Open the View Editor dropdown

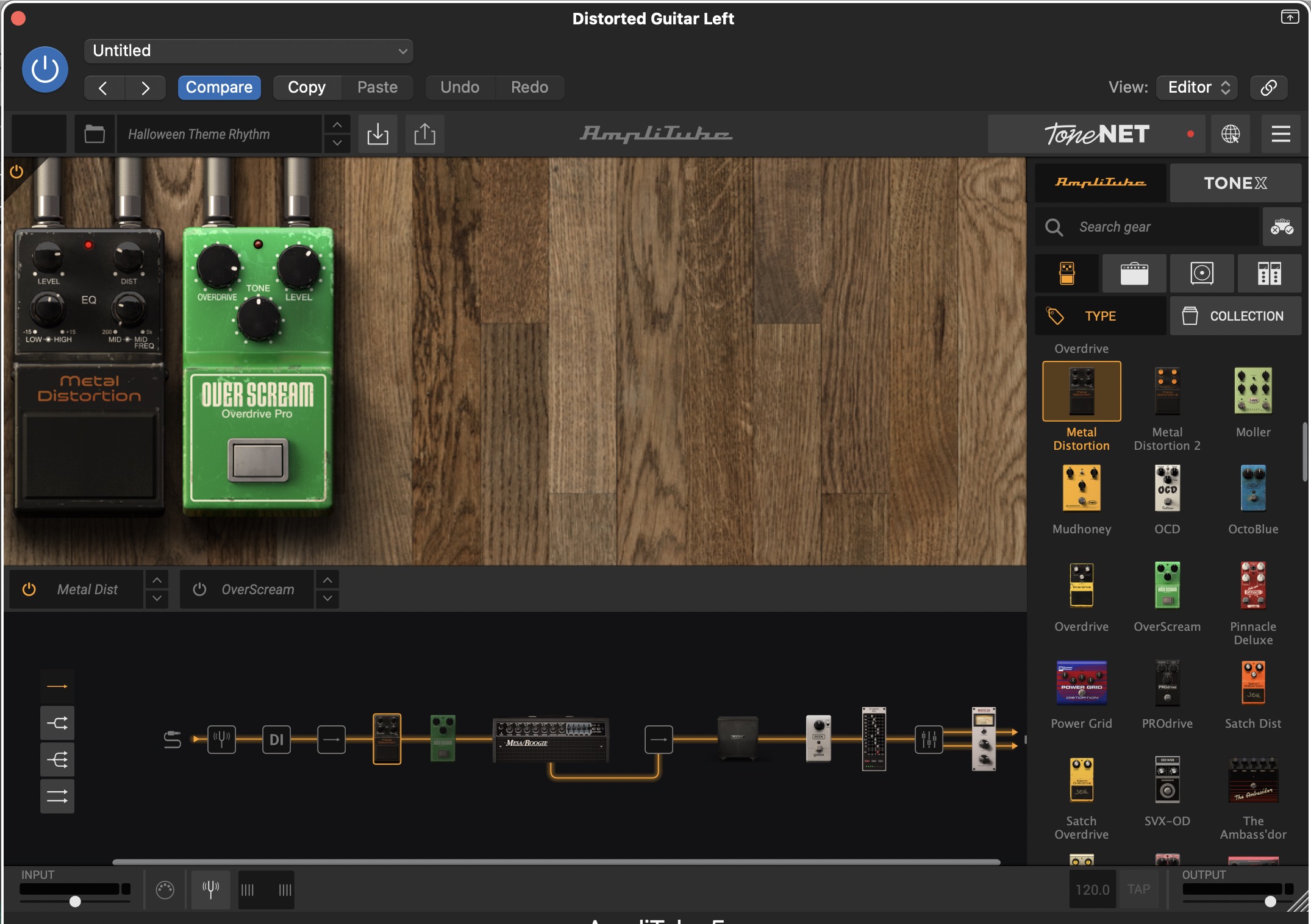1197,87
